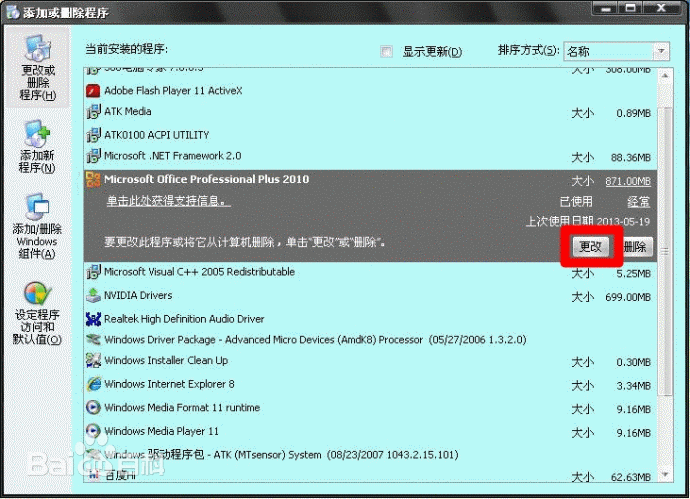Click the 2013-05-19 last used date

(623, 222)
